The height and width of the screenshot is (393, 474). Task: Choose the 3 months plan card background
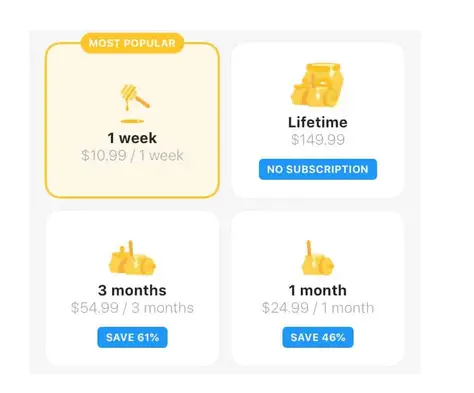(x=132, y=288)
